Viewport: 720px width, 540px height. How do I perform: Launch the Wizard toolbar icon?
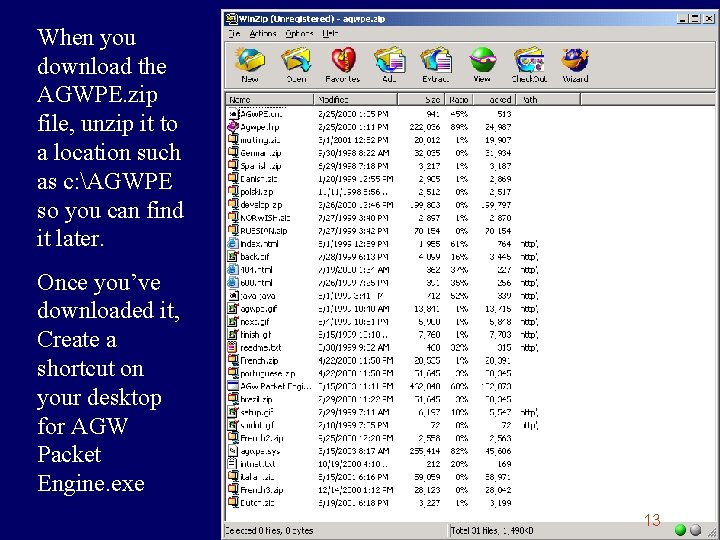[x=575, y=60]
